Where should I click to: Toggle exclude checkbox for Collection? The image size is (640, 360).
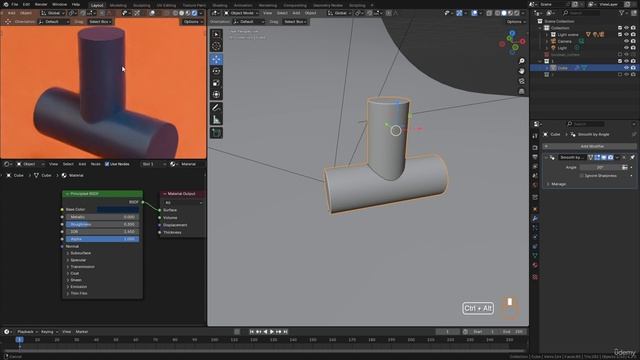[x=620, y=28]
